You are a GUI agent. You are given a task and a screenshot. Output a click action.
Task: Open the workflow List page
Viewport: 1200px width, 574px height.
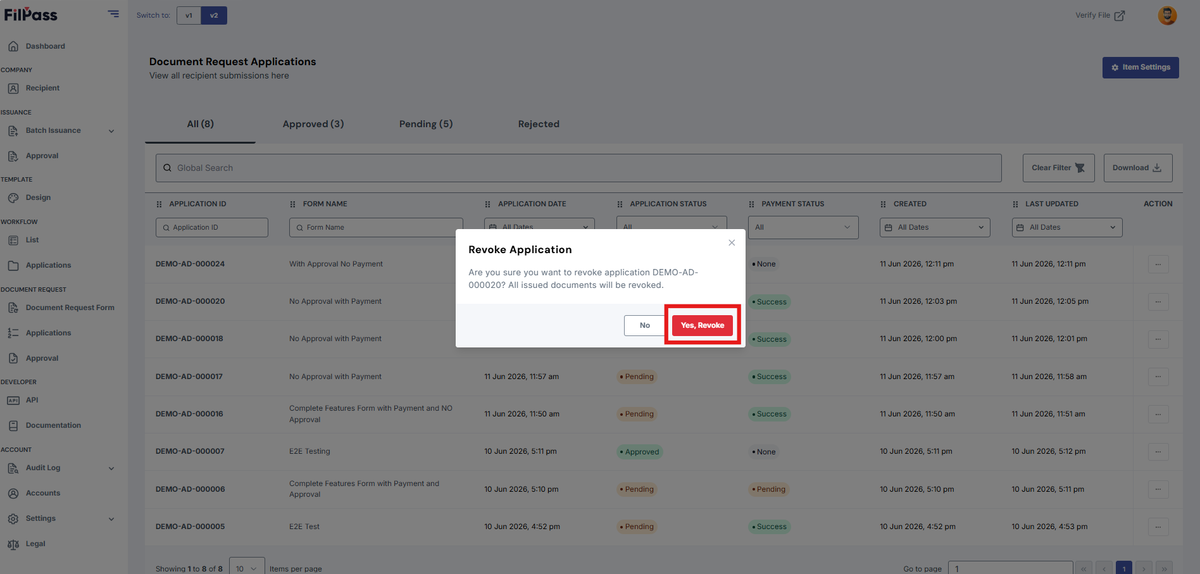[x=32, y=240]
